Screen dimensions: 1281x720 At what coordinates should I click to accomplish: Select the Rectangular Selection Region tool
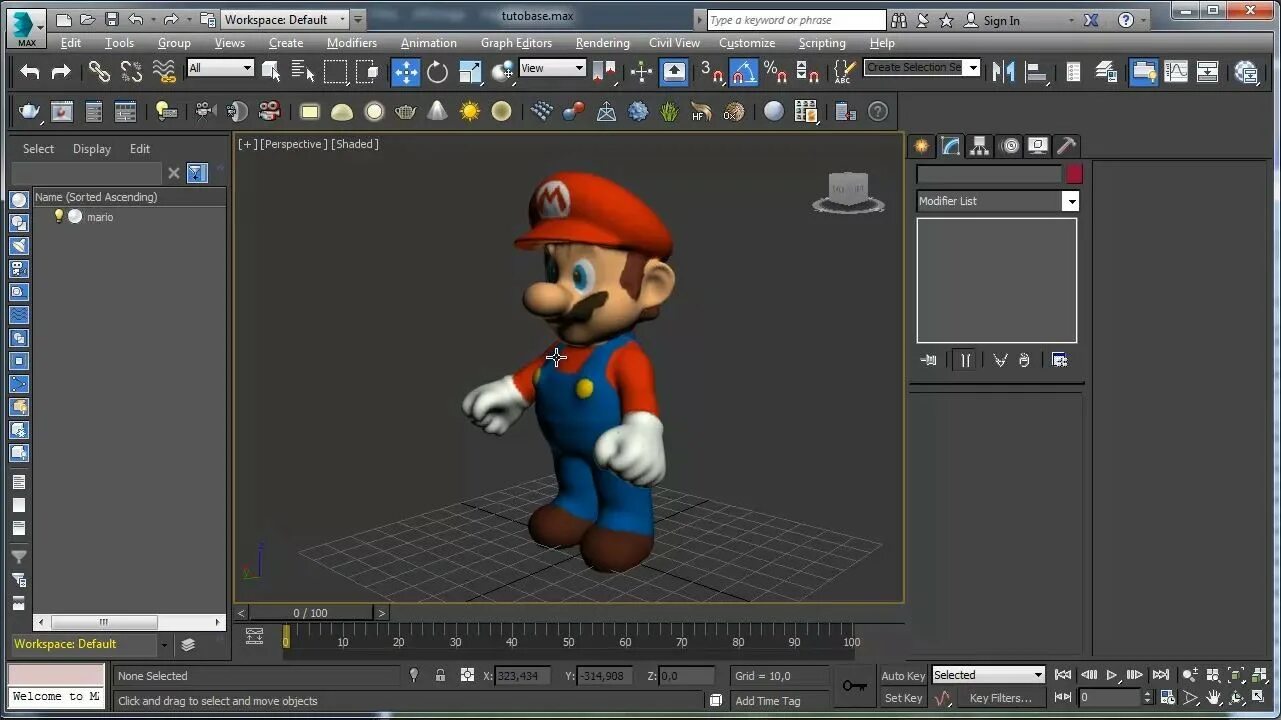click(335, 71)
